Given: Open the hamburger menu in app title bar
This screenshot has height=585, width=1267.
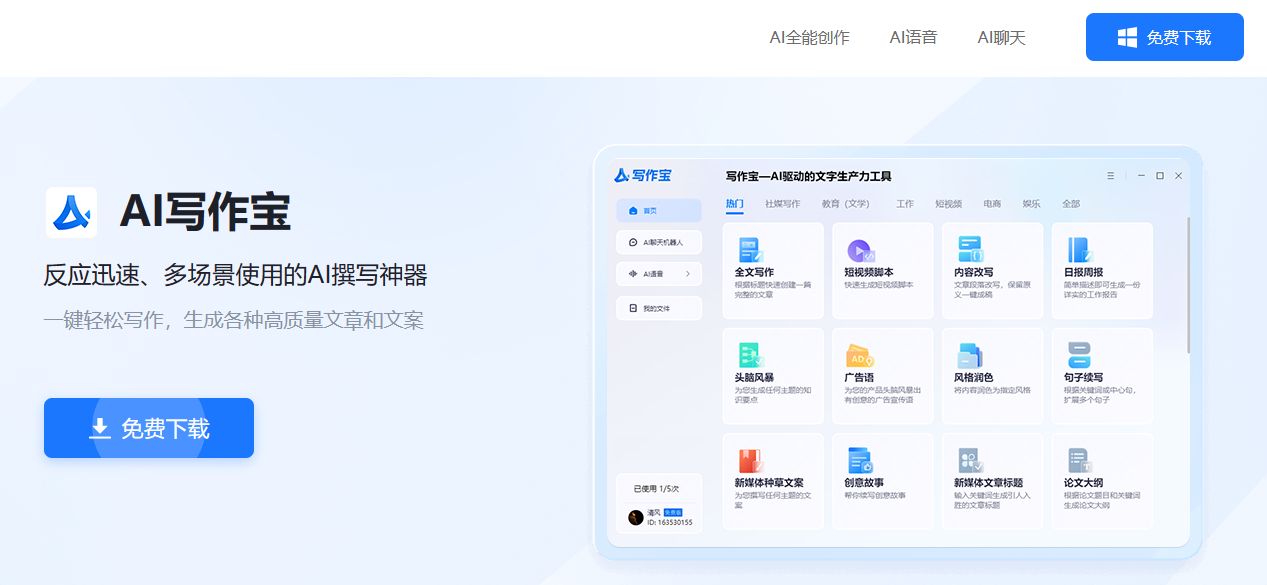Looking at the screenshot, I should 1110,176.
